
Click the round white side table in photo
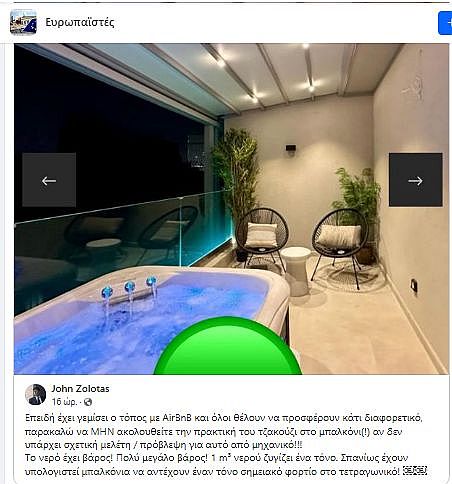[296, 271]
